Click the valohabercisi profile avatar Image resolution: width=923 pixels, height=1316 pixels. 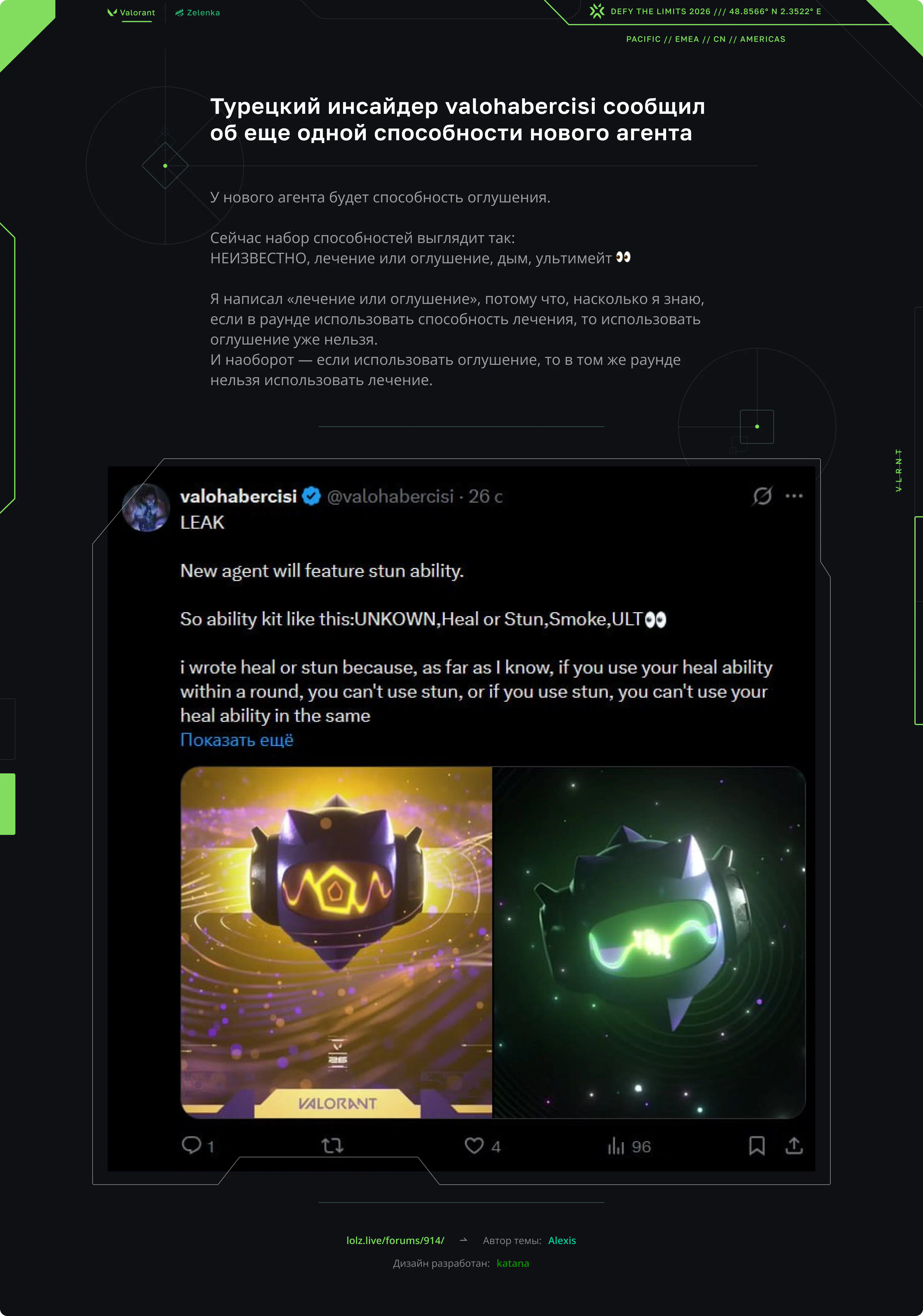(x=146, y=508)
